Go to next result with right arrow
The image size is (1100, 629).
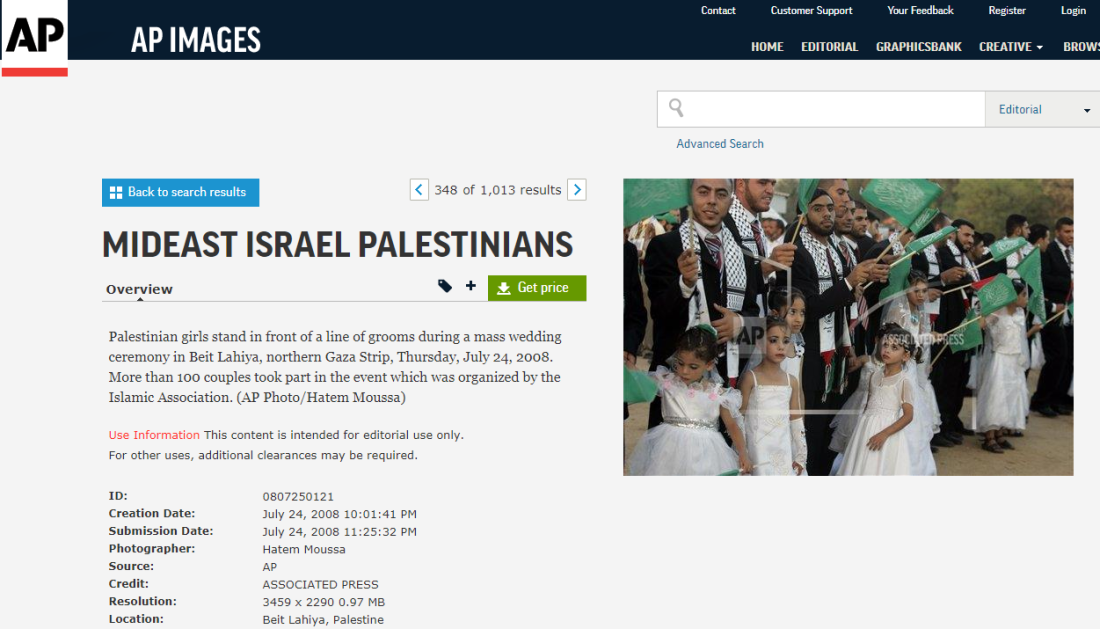577,190
